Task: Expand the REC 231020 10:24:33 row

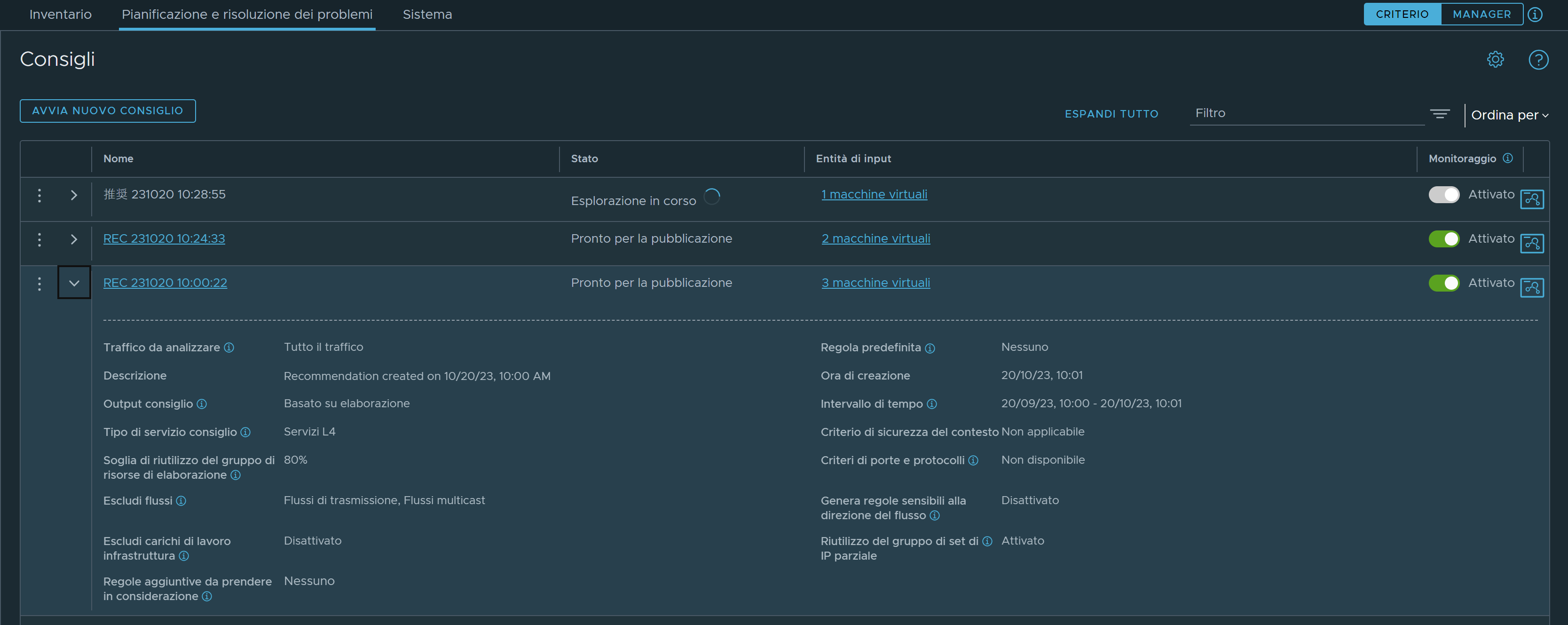Action: click(x=74, y=240)
